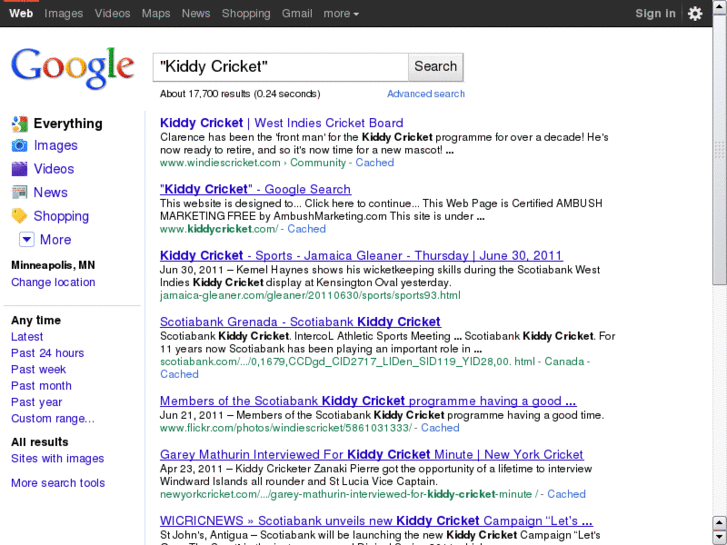Click 'Any time' heading text

click(36, 321)
